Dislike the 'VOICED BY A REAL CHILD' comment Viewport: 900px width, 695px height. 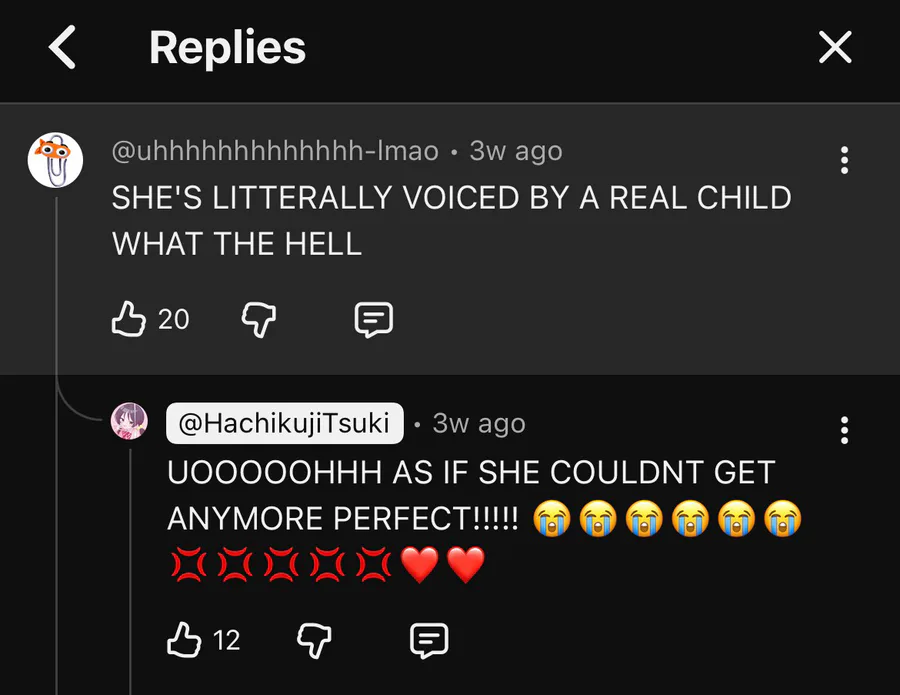pyautogui.click(x=259, y=320)
